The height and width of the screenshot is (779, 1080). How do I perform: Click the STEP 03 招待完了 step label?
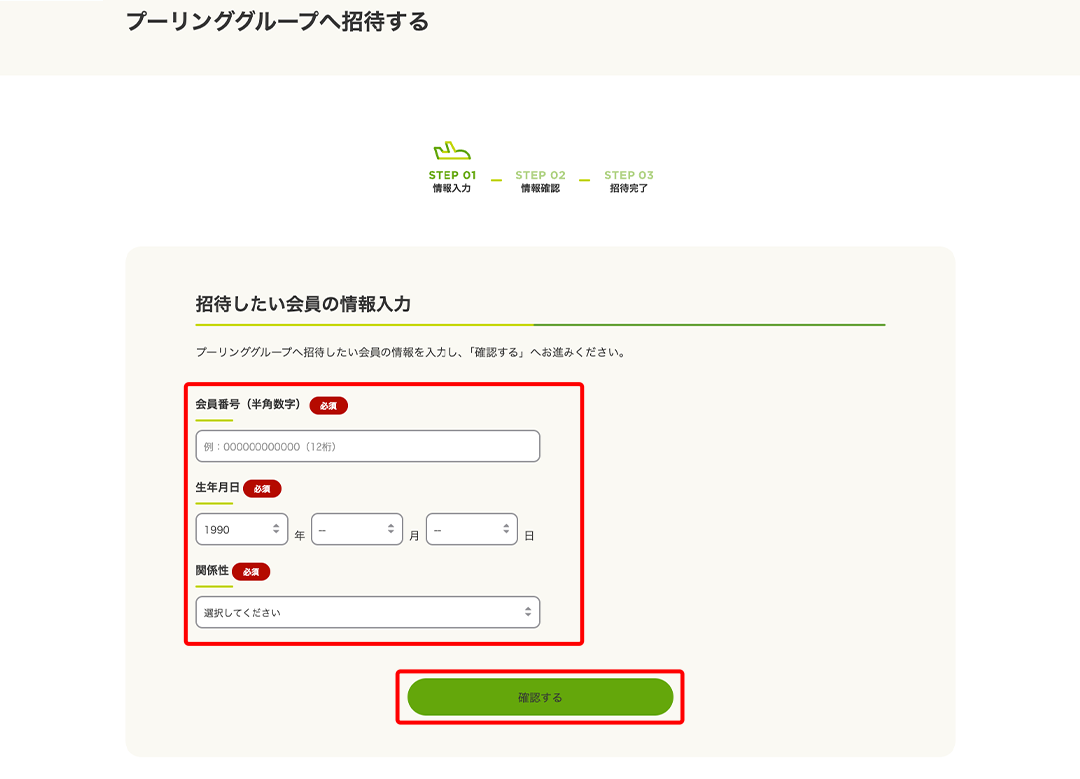(629, 181)
